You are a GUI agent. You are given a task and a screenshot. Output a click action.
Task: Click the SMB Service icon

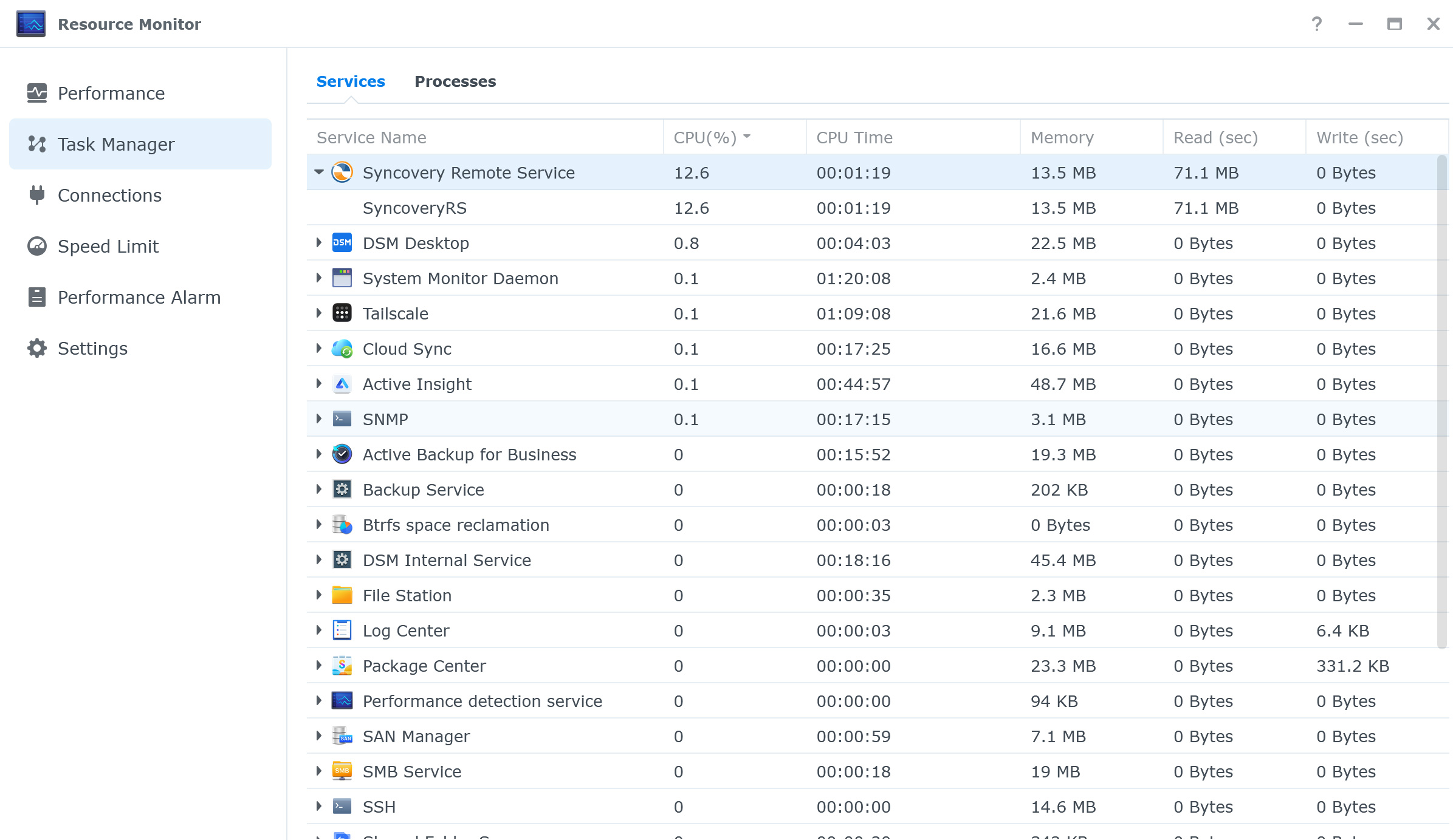[342, 771]
